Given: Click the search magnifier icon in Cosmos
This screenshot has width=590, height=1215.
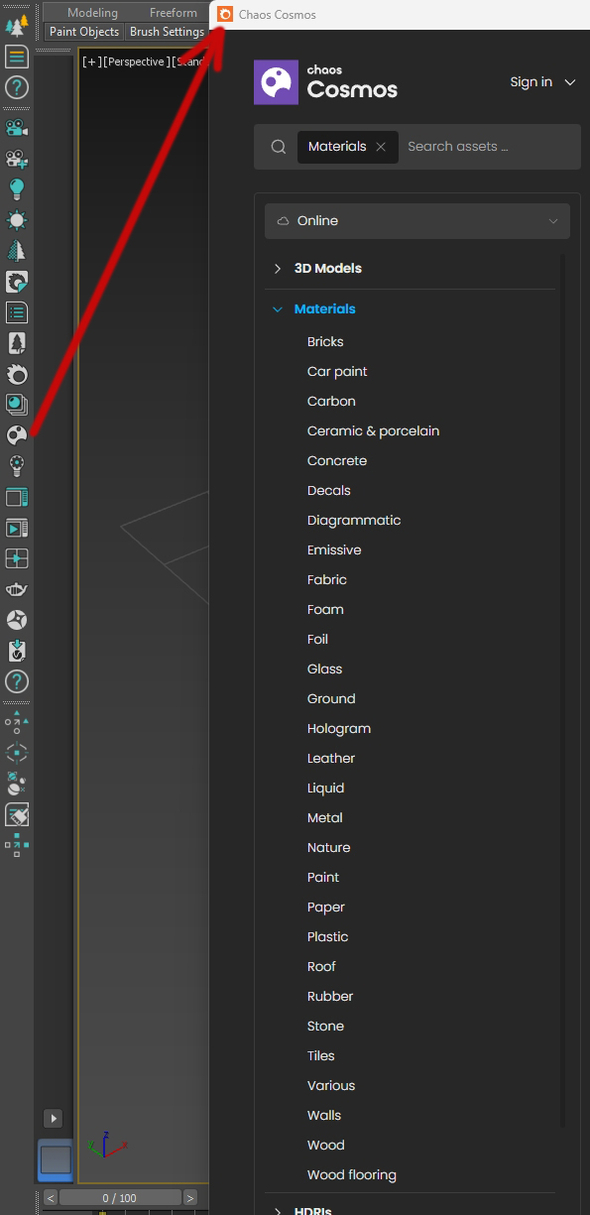Looking at the screenshot, I should (x=279, y=147).
